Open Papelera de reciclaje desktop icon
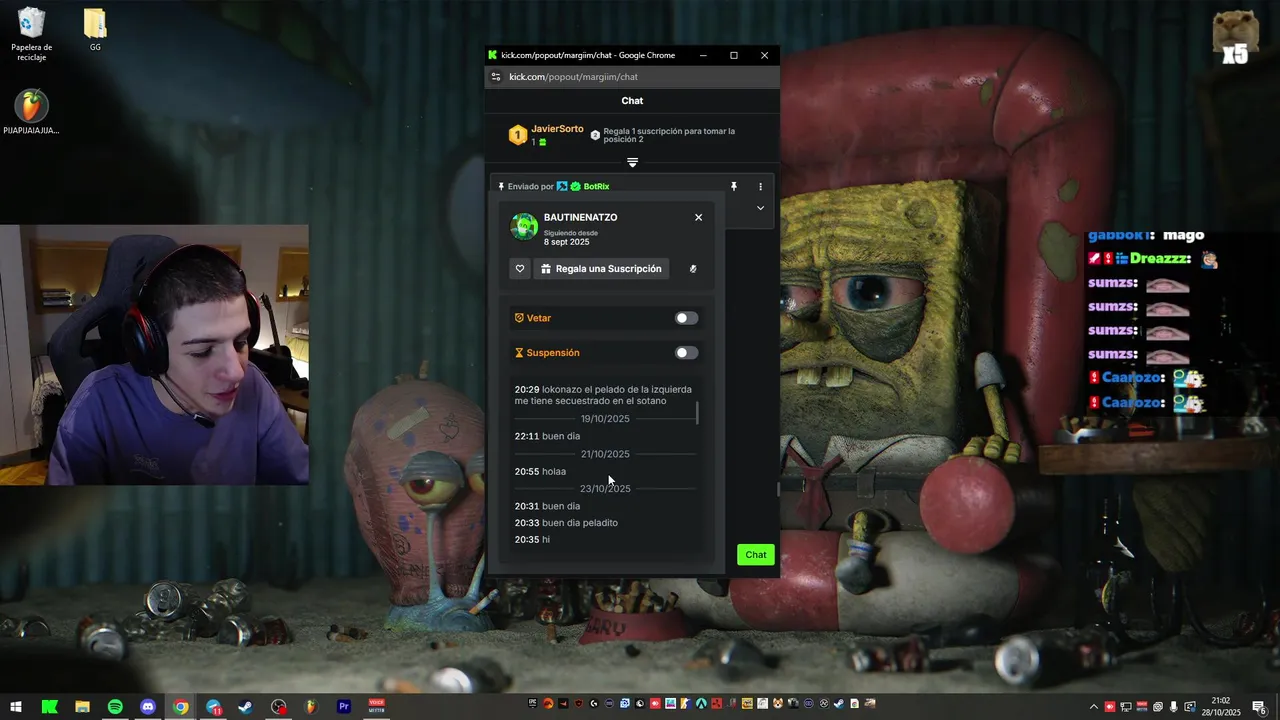This screenshot has height=720, width=1280. click(32, 35)
